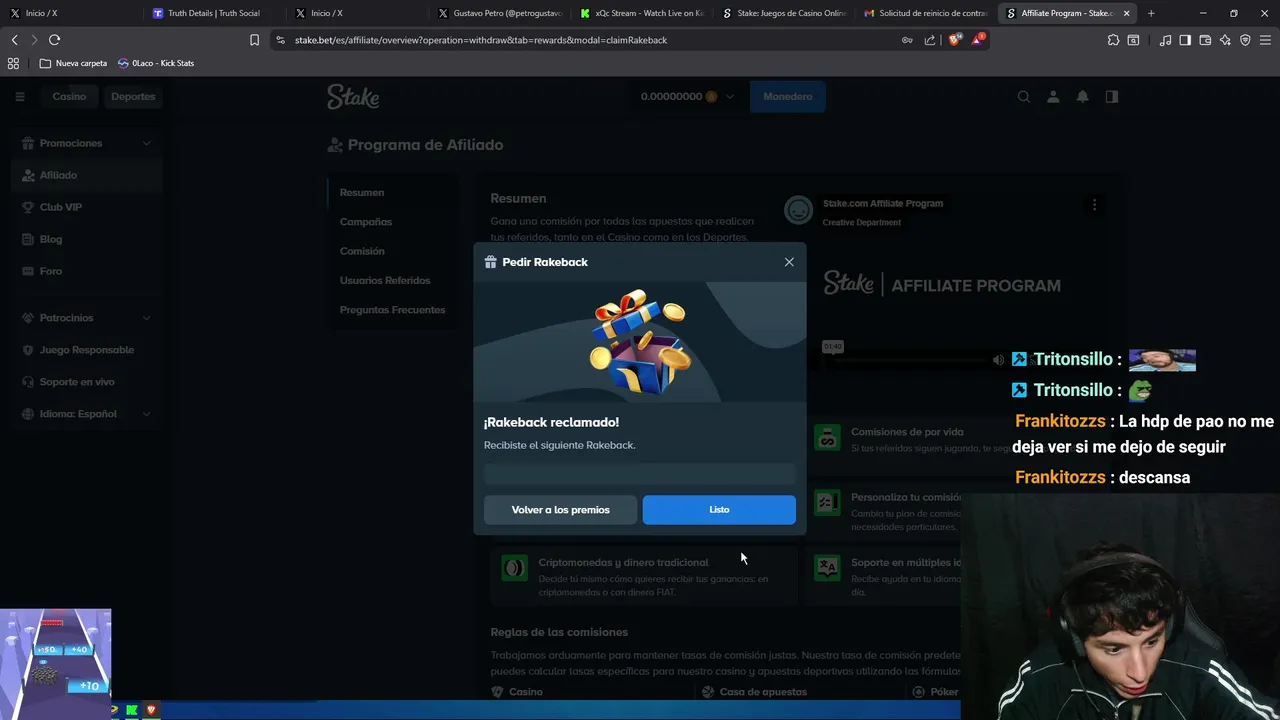Expand Promociones in sidebar

coord(87,143)
